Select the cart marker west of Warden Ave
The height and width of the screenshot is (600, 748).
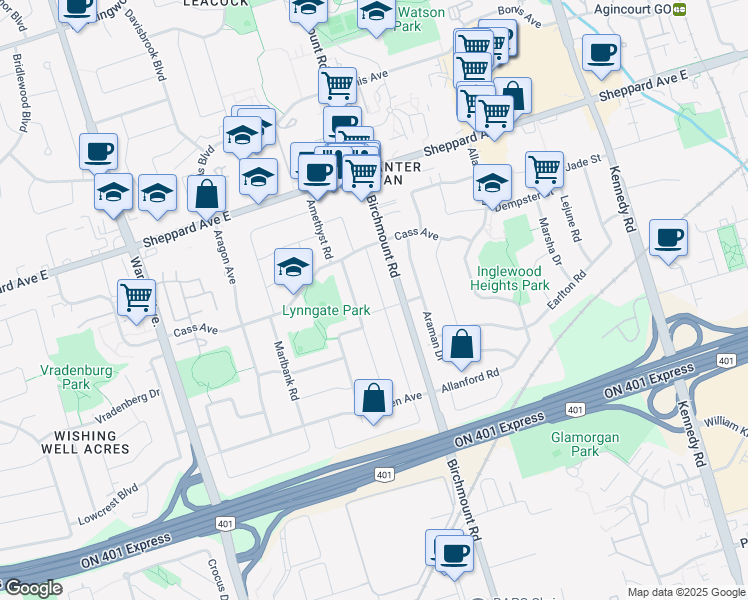point(136,300)
